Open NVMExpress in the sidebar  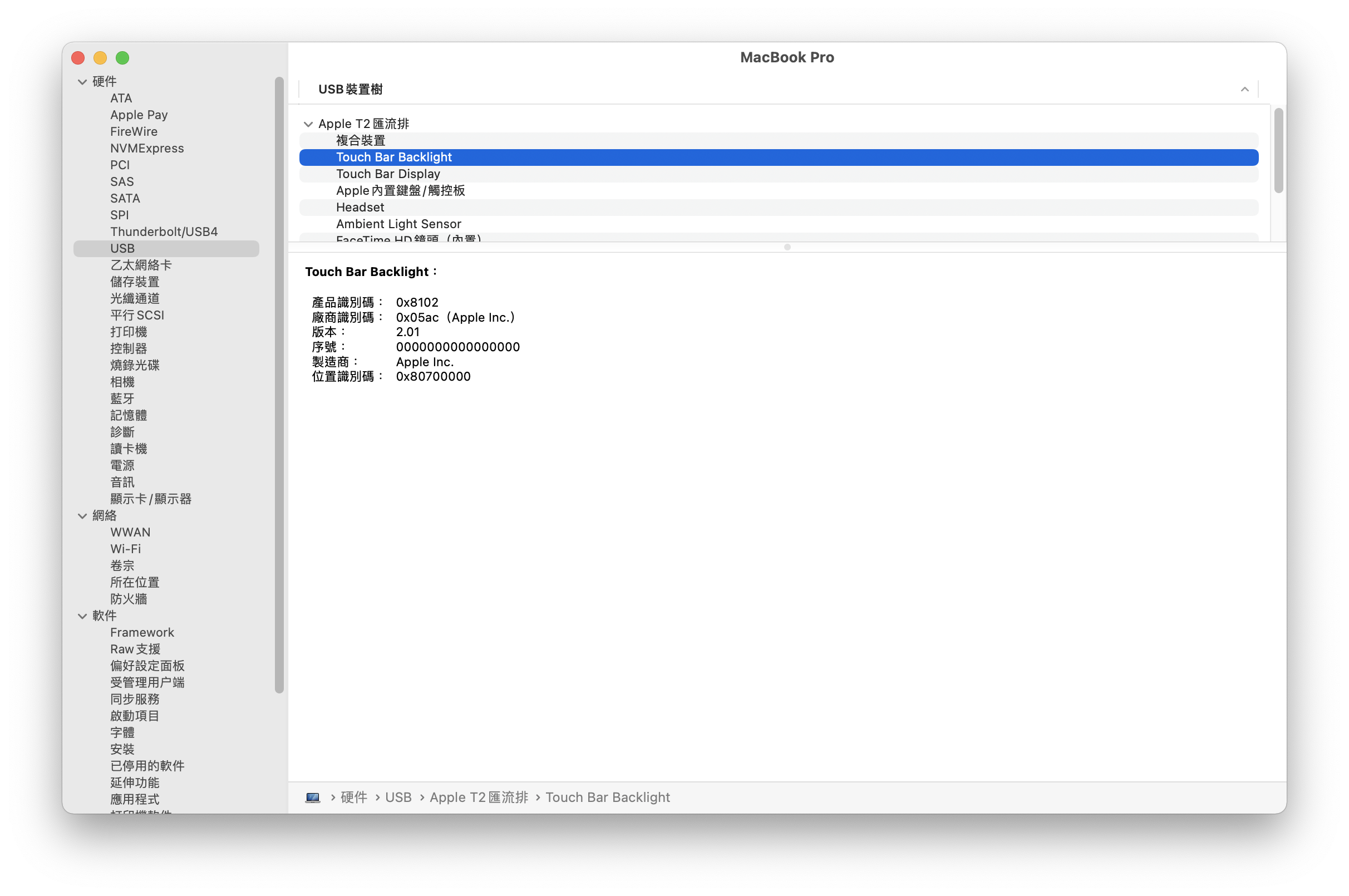point(146,148)
